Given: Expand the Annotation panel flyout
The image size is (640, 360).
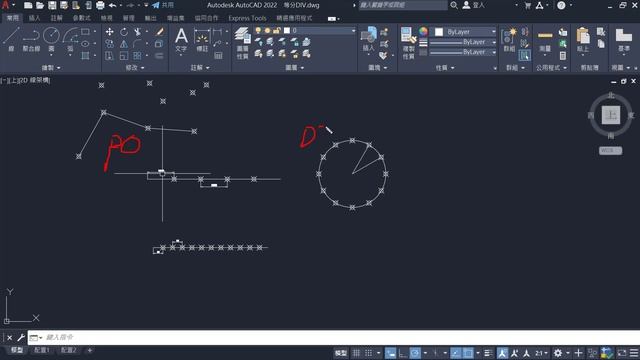Looking at the screenshot, I should pyautogui.click(x=200, y=68).
